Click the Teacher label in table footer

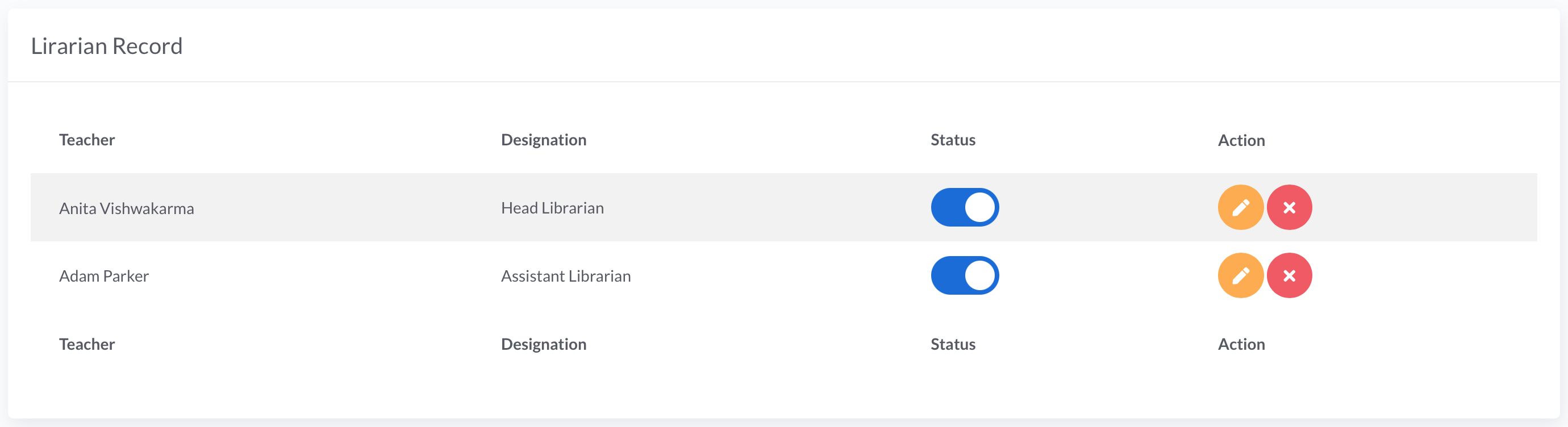pos(87,344)
